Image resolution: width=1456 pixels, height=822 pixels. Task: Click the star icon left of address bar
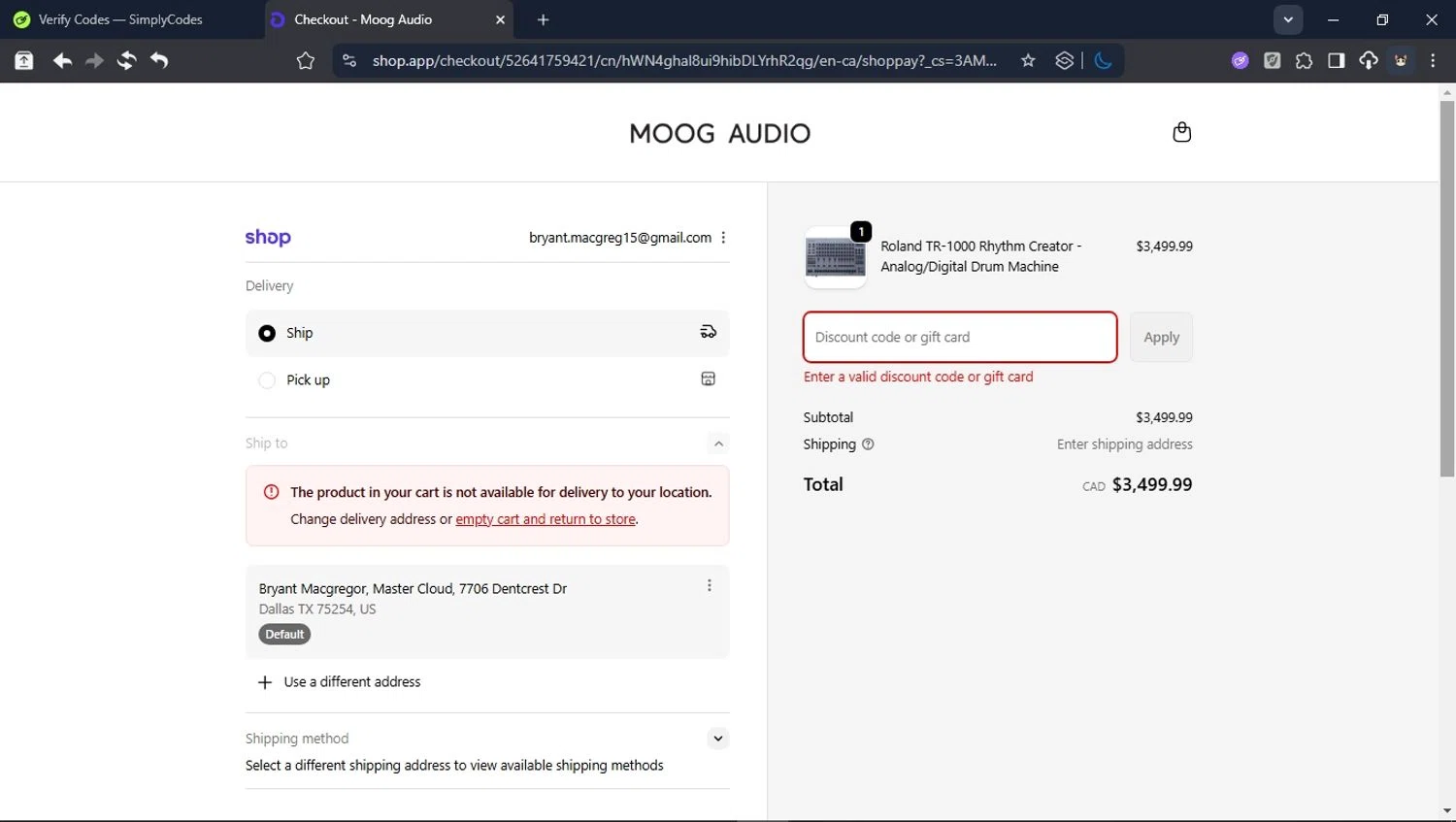306,61
